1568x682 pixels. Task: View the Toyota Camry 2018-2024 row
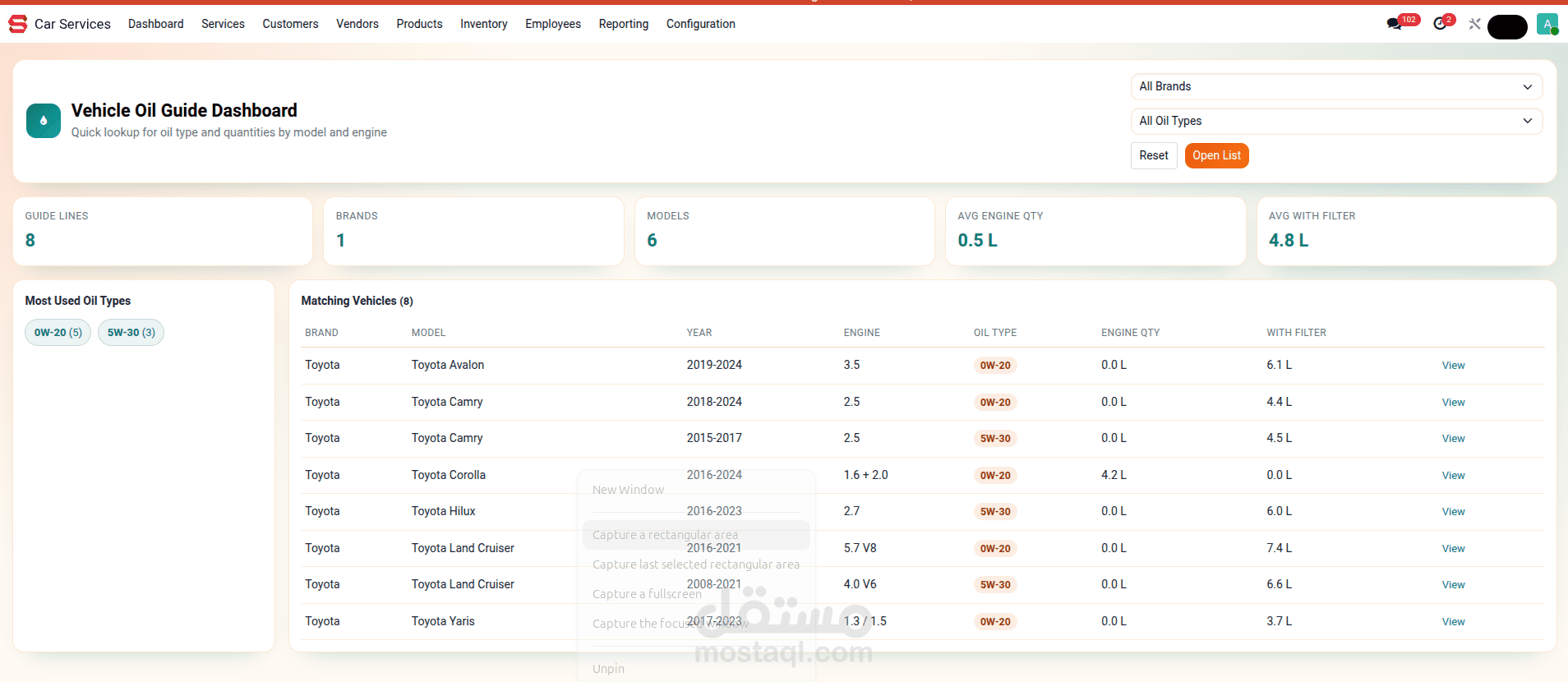tap(1453, 403)
